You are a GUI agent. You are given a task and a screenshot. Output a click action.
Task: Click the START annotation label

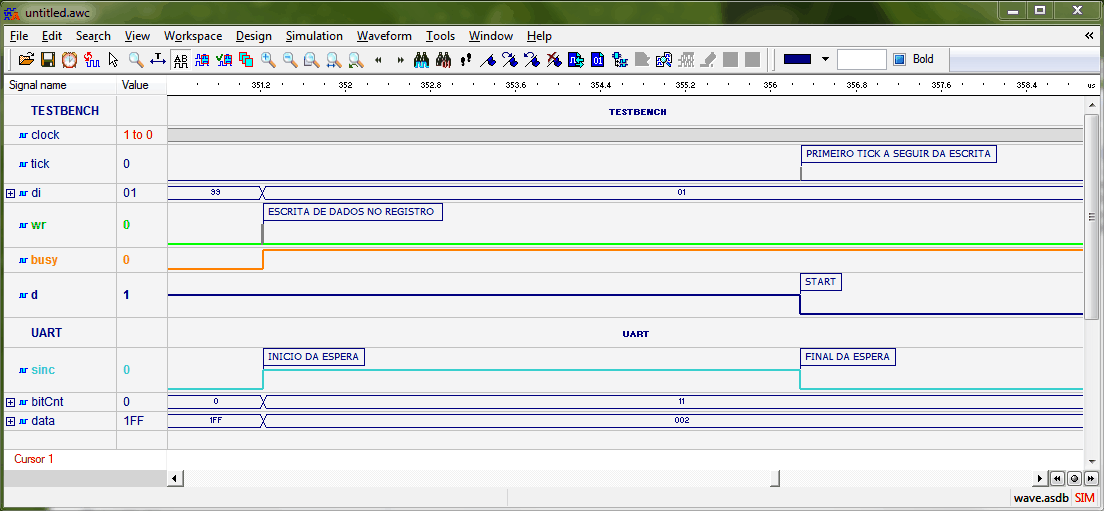[x=821, y=282]
